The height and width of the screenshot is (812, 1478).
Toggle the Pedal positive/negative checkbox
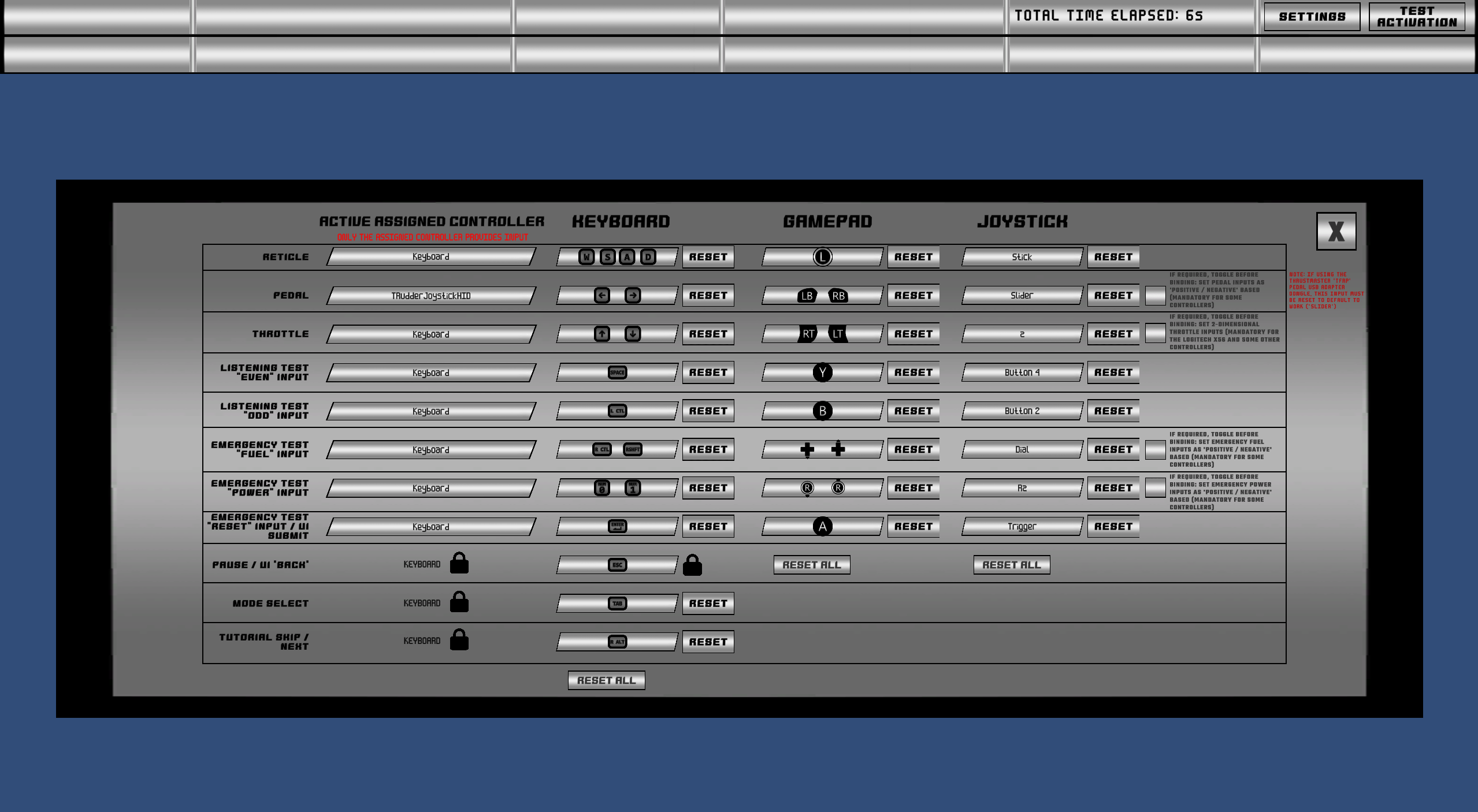1154,296
